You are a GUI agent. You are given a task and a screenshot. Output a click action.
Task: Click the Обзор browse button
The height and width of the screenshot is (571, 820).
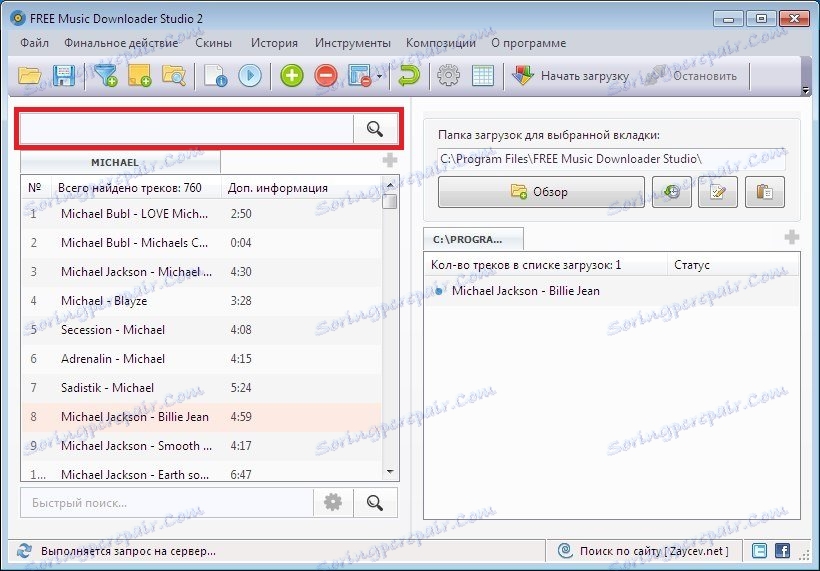[x=541, y=192]
